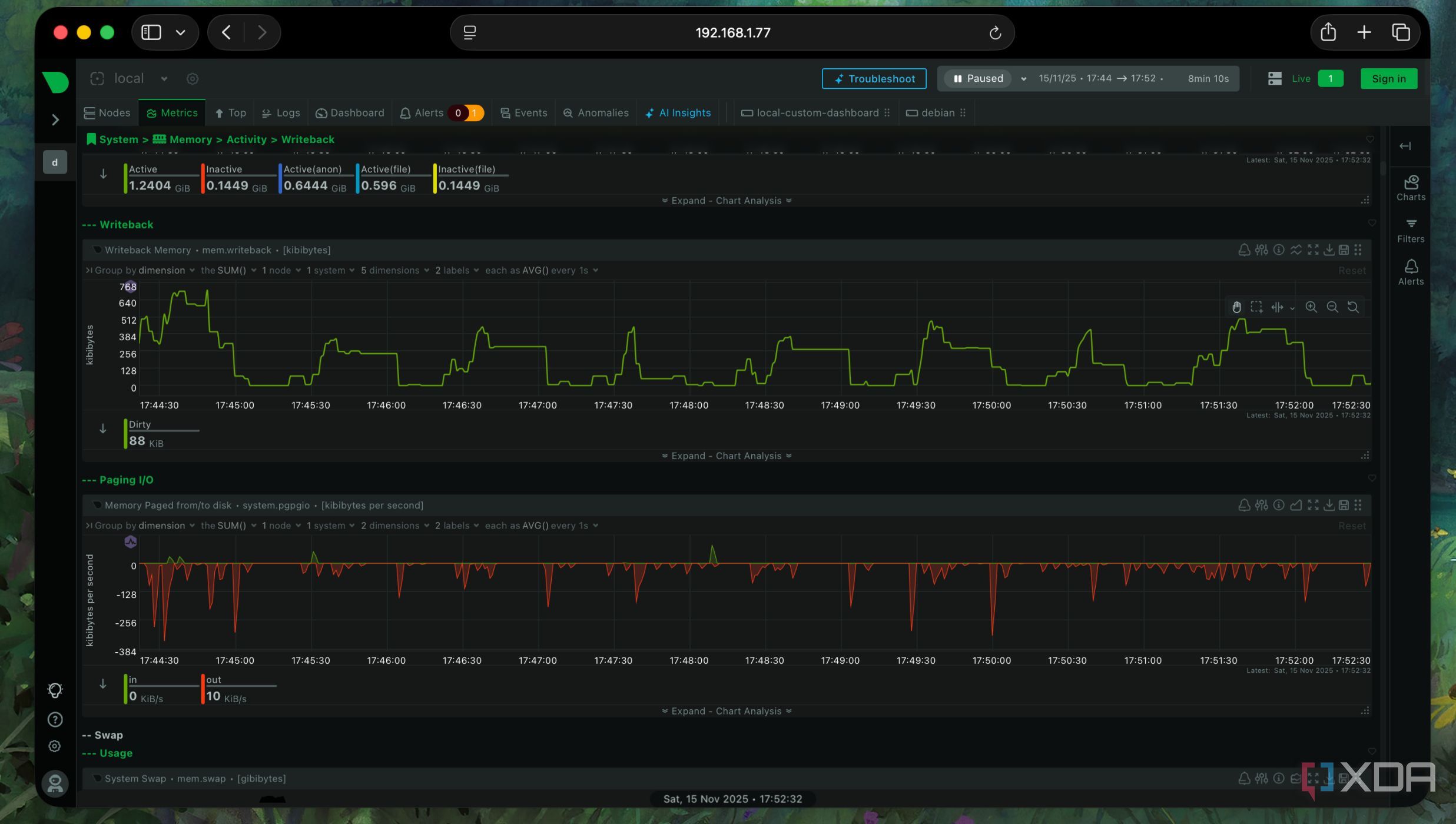
Task: Open the Filters side panel
Action: (1411, 231)
